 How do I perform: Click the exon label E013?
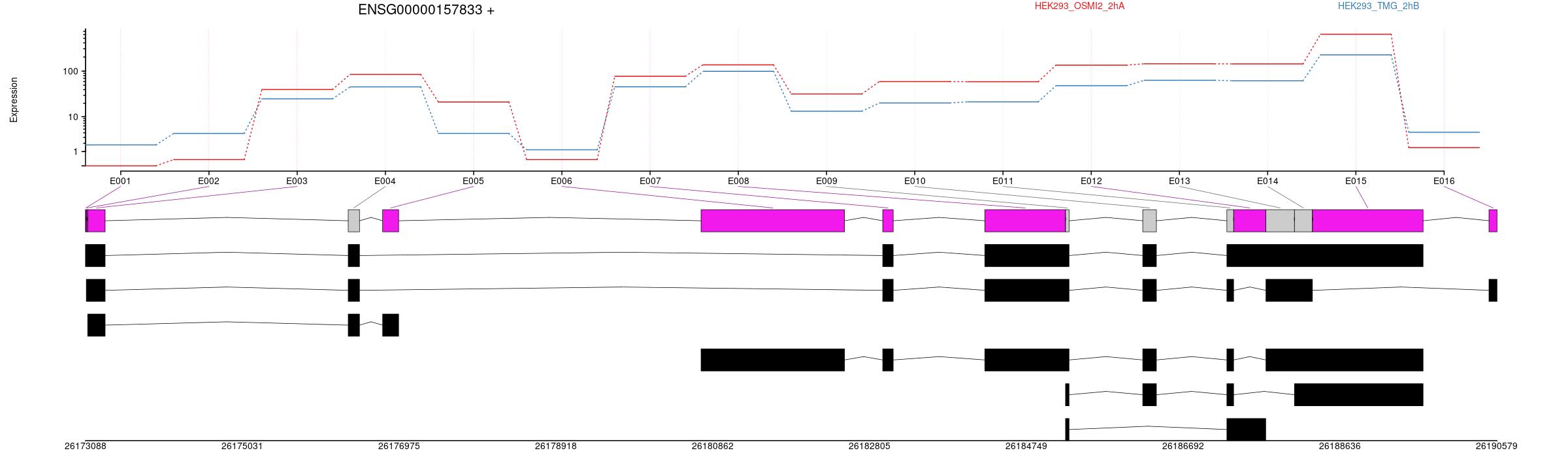tap(1179, 181)
